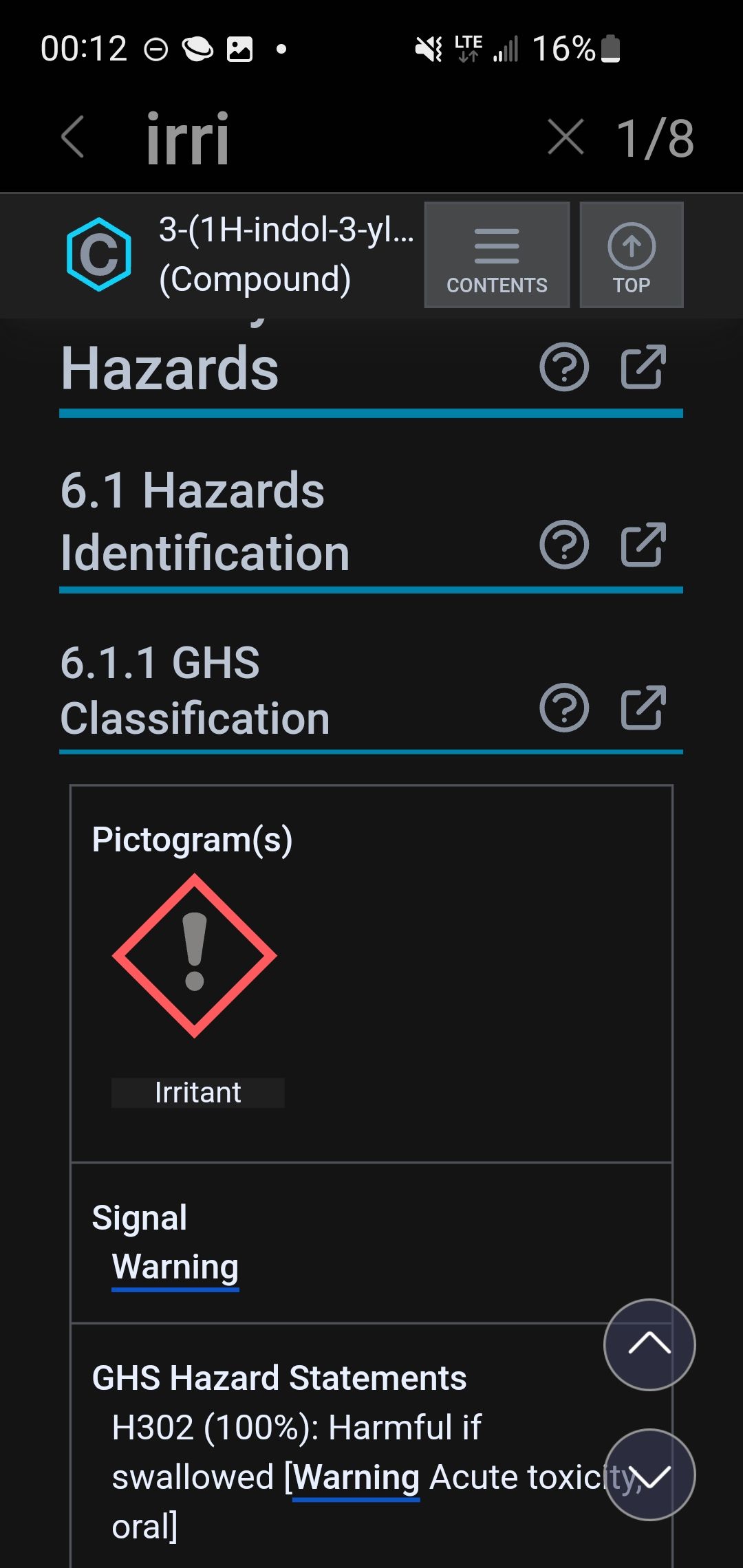
Task: Tap the back arrow beside search text
Action: point(73,137)
